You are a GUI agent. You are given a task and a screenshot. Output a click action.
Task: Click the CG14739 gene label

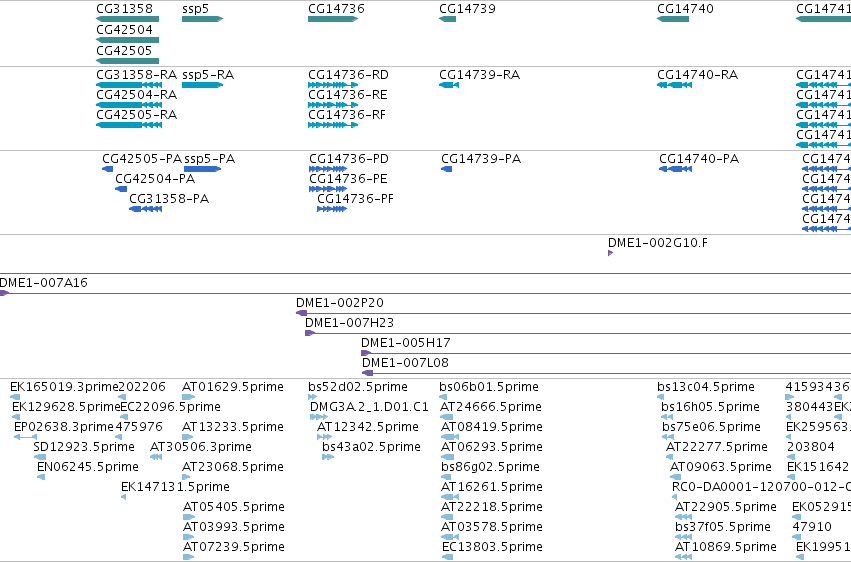pos(467,9)
